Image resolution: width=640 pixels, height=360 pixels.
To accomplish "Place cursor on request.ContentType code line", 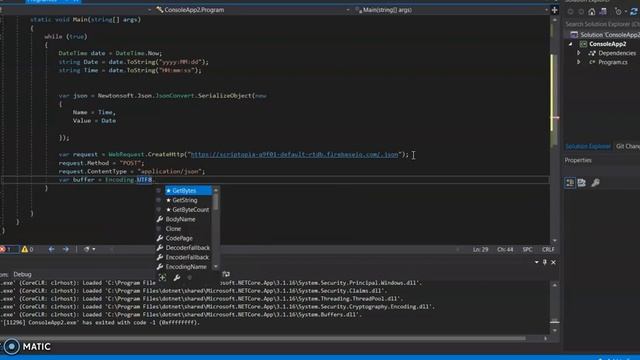I will [x=132, y=171].
